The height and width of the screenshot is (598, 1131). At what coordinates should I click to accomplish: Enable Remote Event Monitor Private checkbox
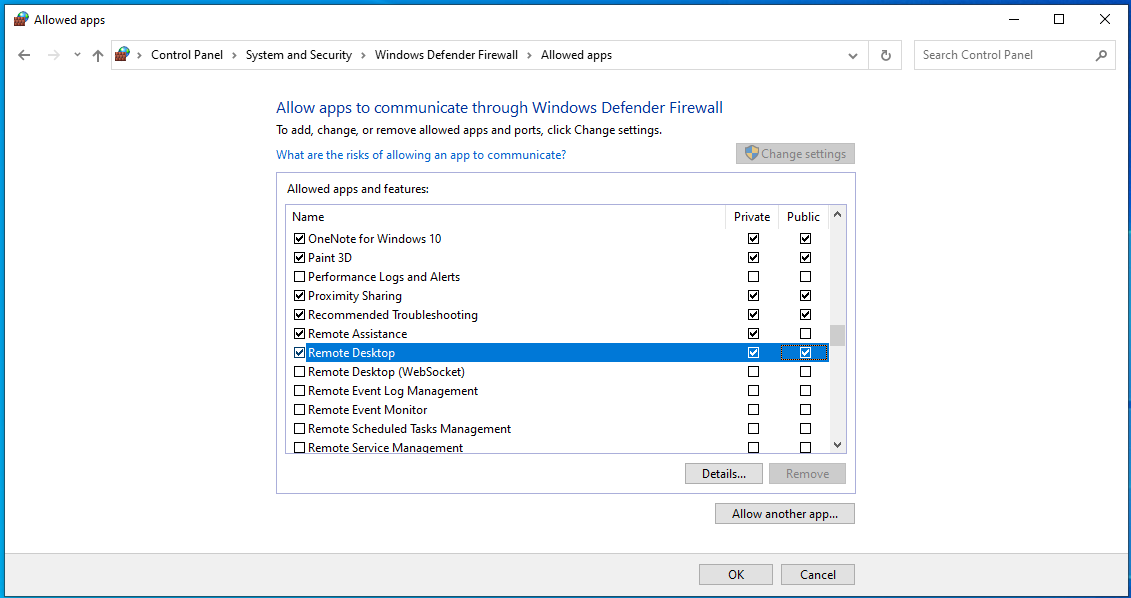pos(754,410)
